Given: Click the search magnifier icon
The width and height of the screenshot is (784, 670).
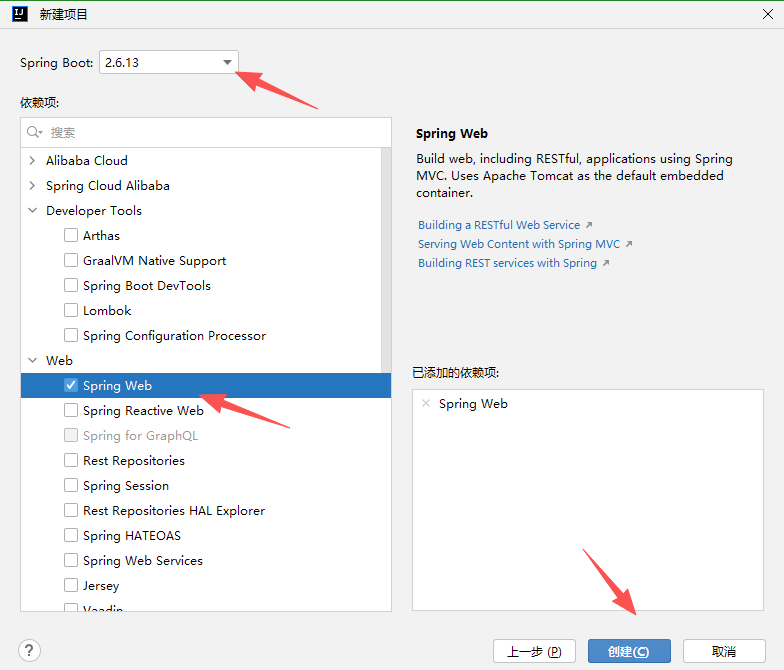Looking at the screenshot, I should pos(35,132).
